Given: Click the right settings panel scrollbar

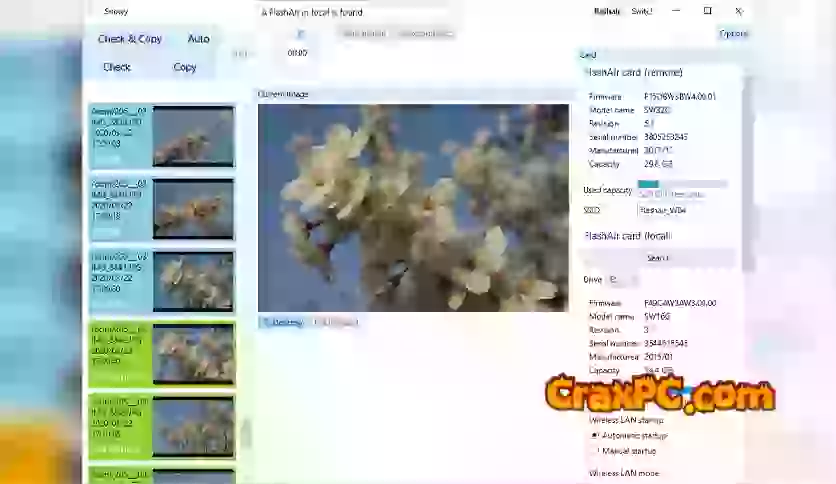Looking at the screenshot, I should point(748,173).
